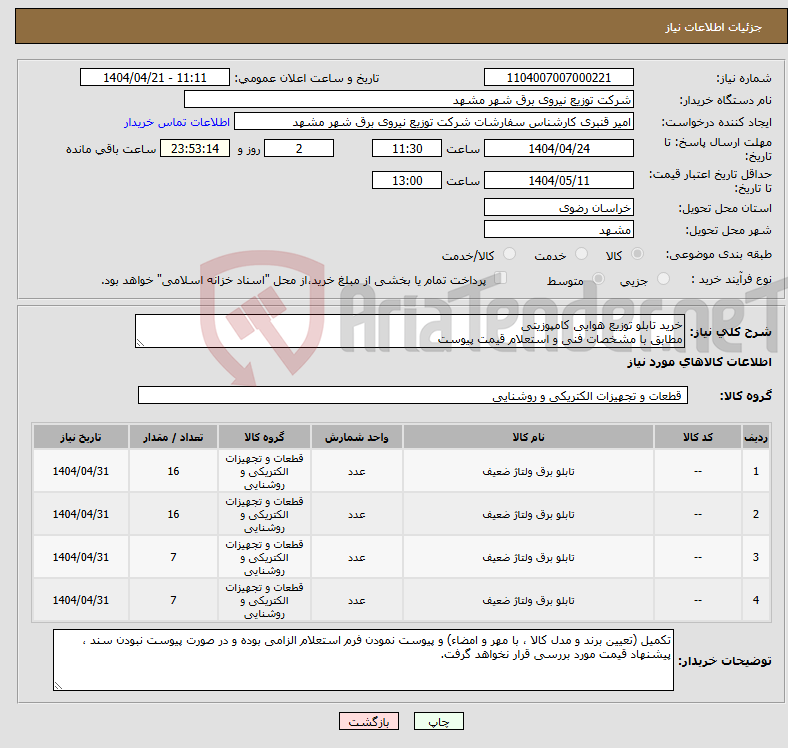The image size is (788, 748).
Task: Click the گروه کالا column header
Action: click(x=264, y=437)
